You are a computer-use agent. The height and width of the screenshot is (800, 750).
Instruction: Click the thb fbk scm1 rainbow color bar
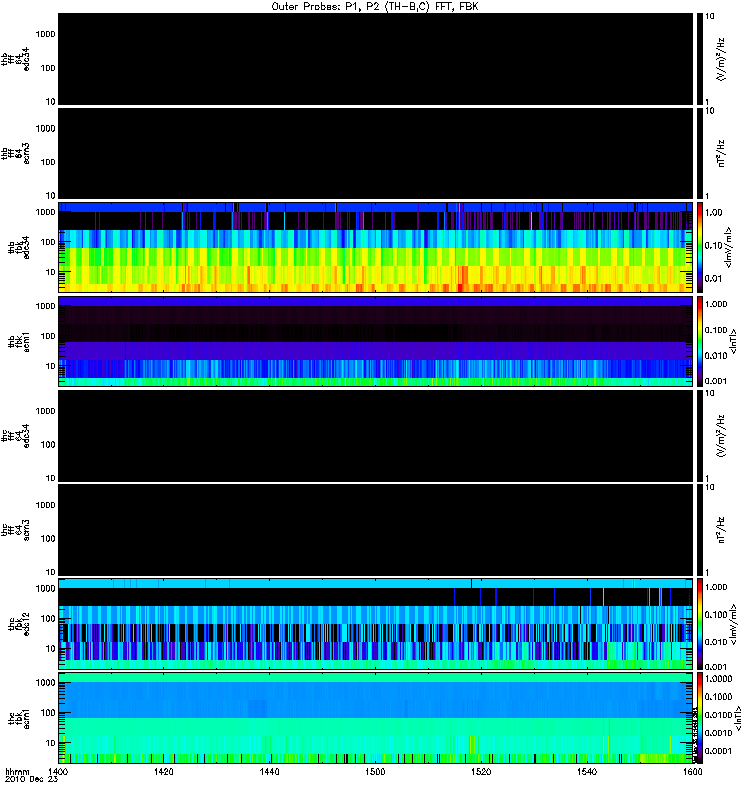[700, 342]
